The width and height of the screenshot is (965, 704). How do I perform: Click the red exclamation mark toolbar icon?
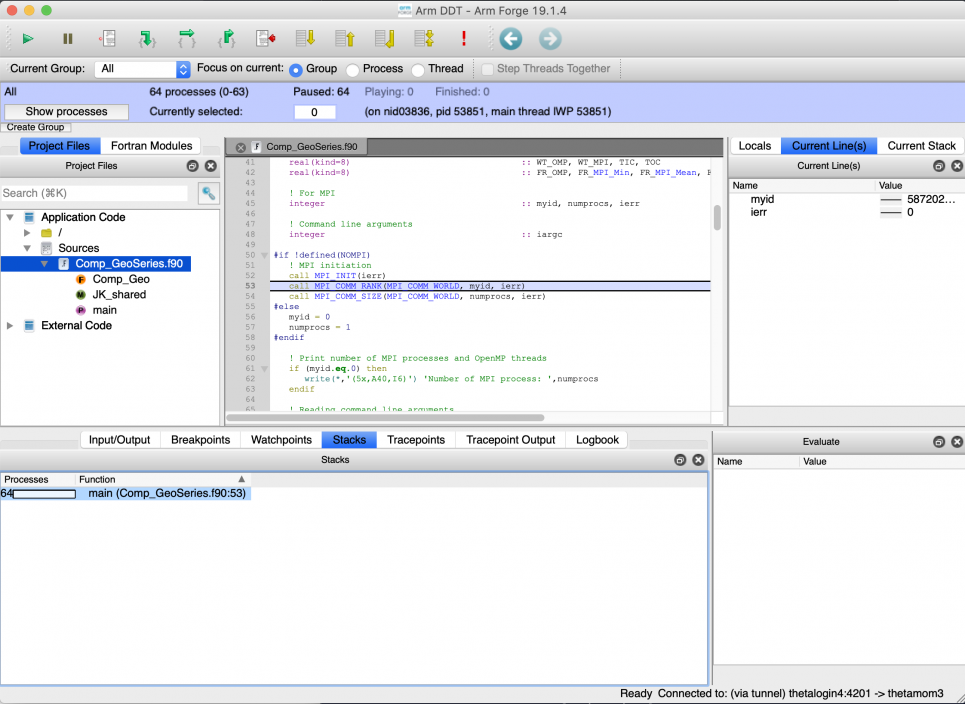[464, 39]
